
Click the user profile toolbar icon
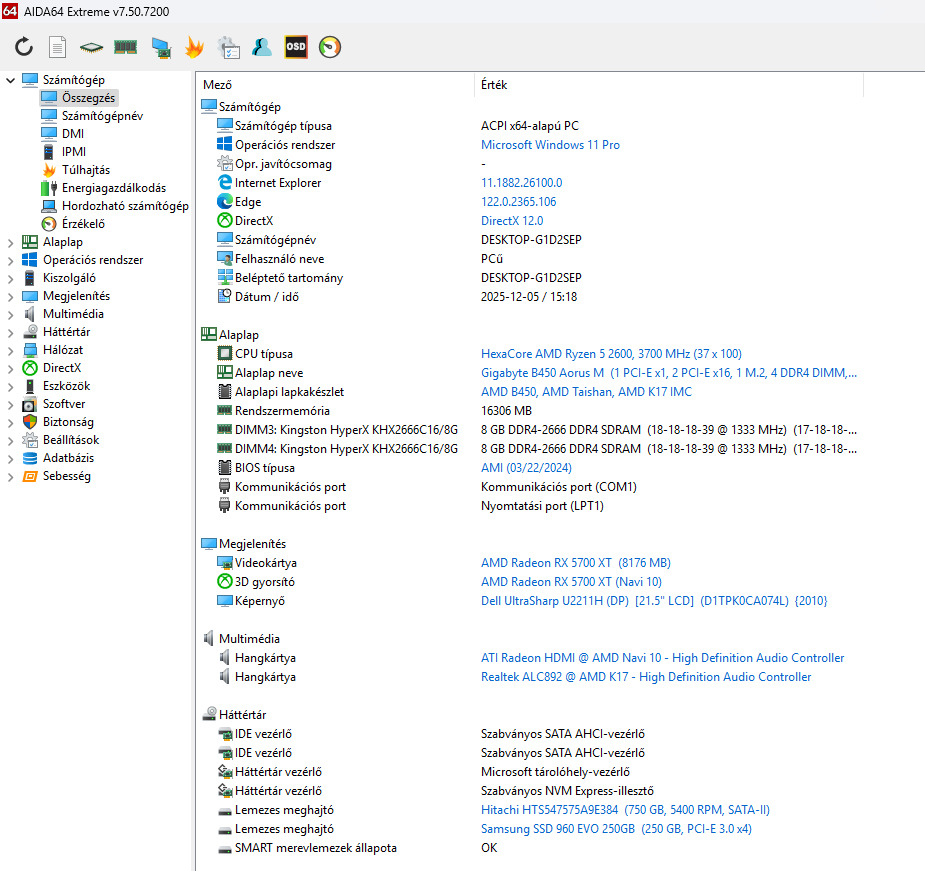coord(261,47)
